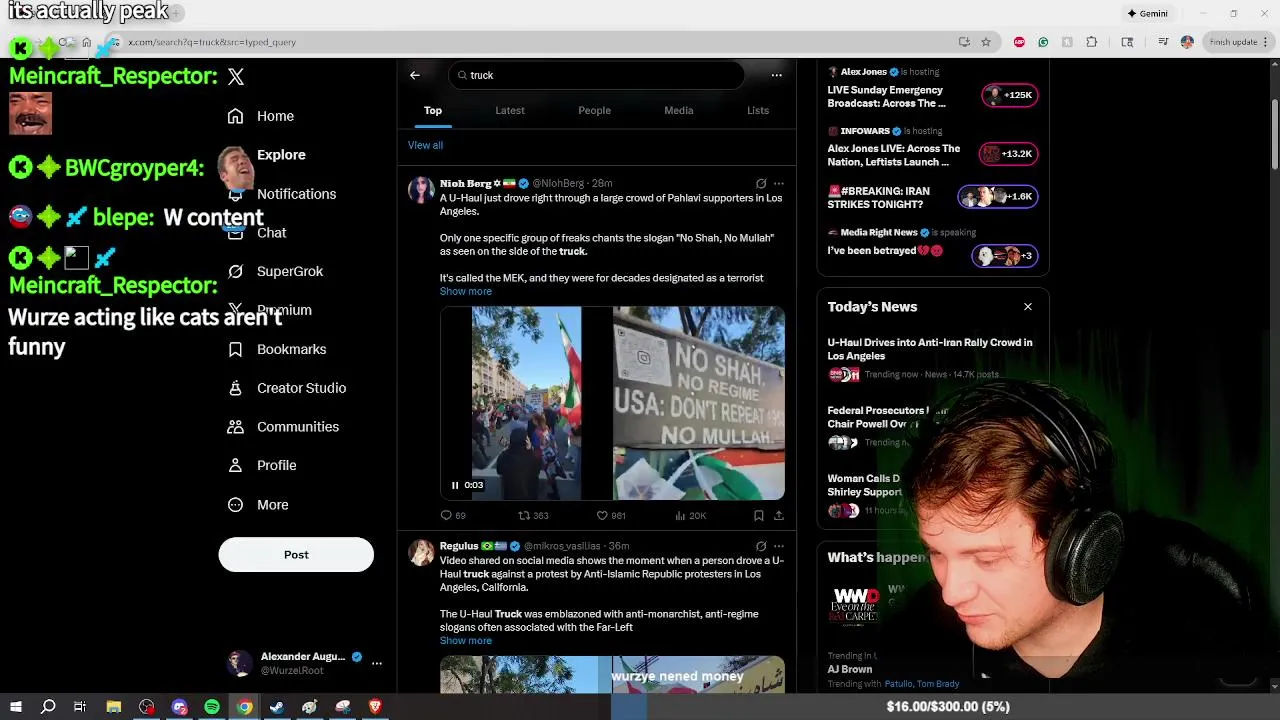
Task: Open the media controls icon in Chrome toolbar
Action: click(x=1163, y=42)
